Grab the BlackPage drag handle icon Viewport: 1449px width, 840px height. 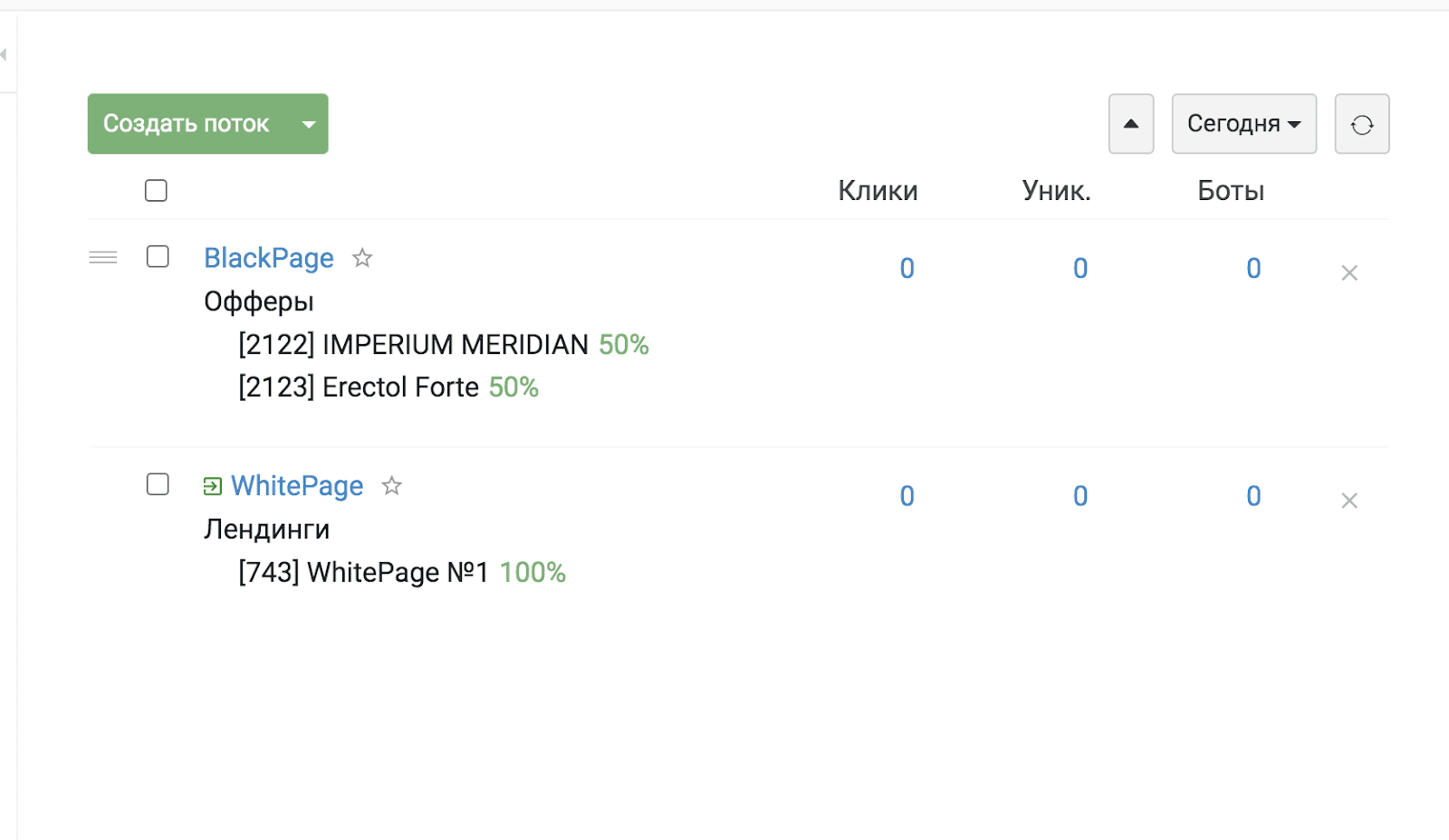click(x=103, y=258)
